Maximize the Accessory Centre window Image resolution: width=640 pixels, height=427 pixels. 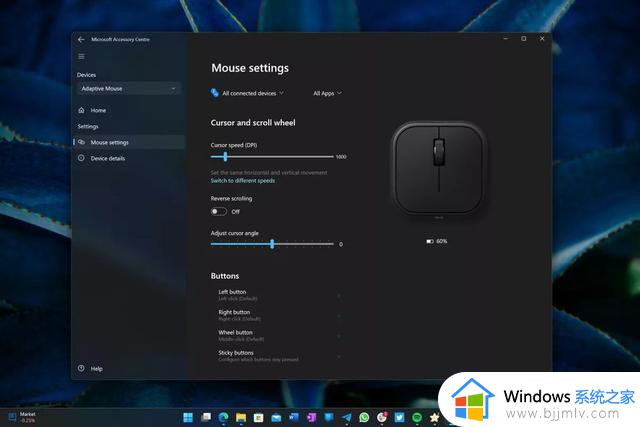click(524, 39)
